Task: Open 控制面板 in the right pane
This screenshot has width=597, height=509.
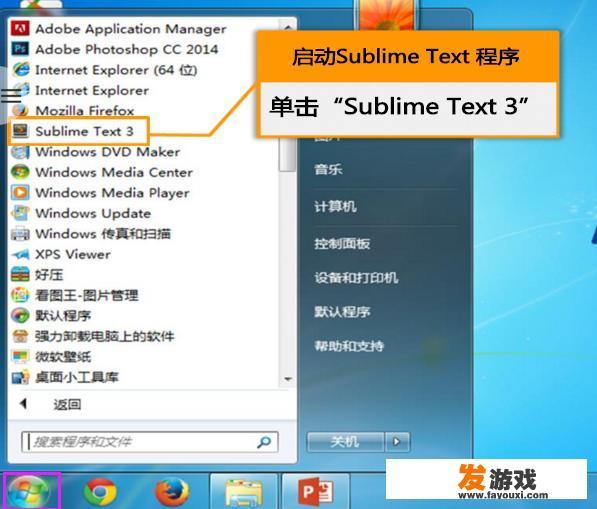Action: (342, 244)
